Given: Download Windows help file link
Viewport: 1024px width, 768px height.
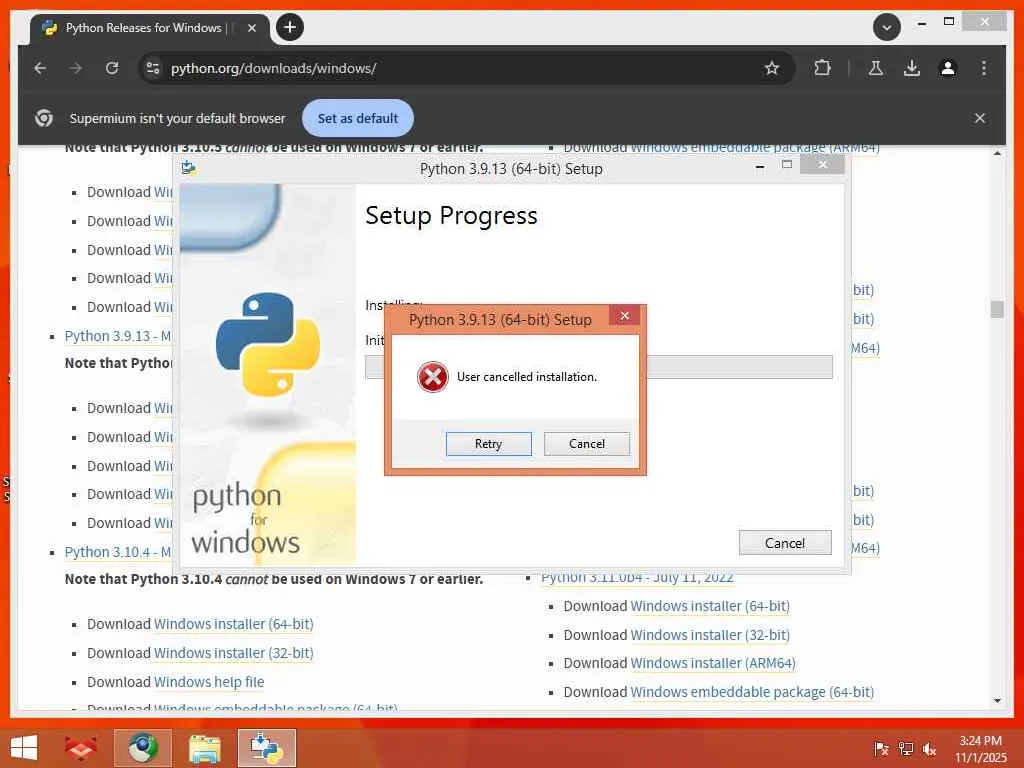Looking at the screenshot, I should click(209, 682).
